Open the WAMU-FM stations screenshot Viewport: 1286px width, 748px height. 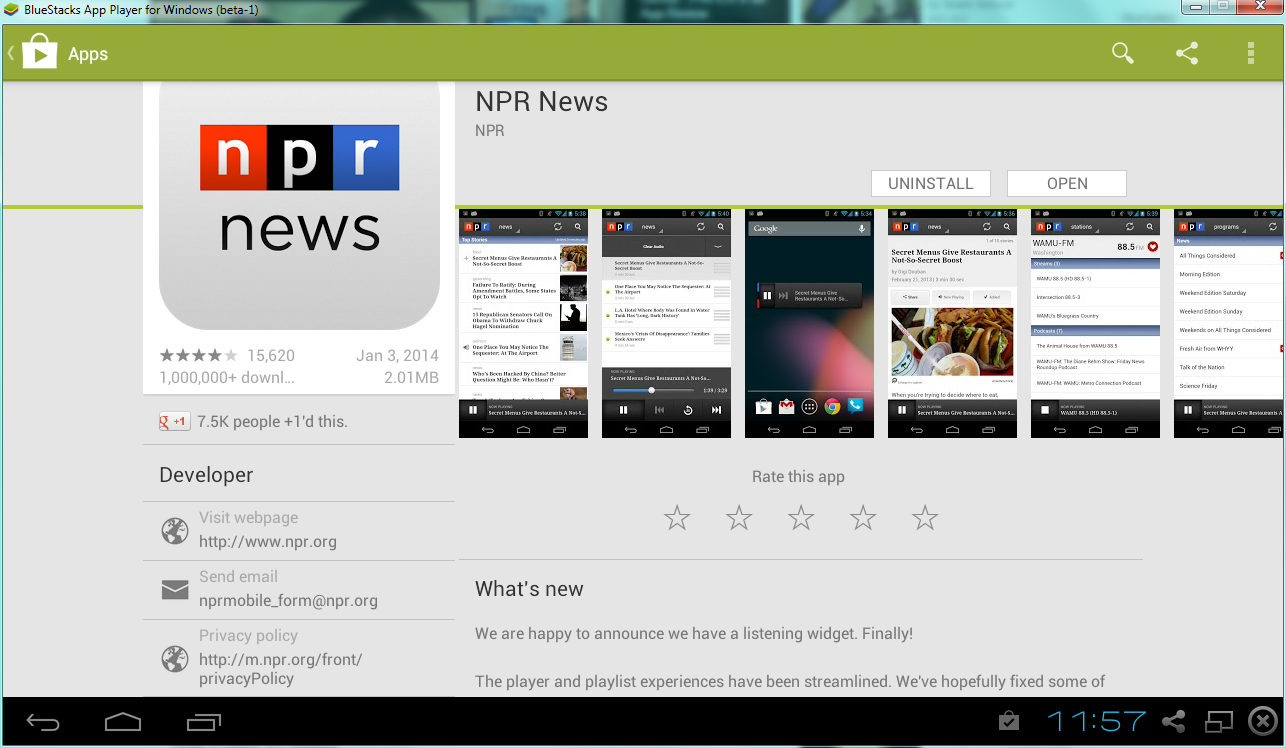[1096, 323]
